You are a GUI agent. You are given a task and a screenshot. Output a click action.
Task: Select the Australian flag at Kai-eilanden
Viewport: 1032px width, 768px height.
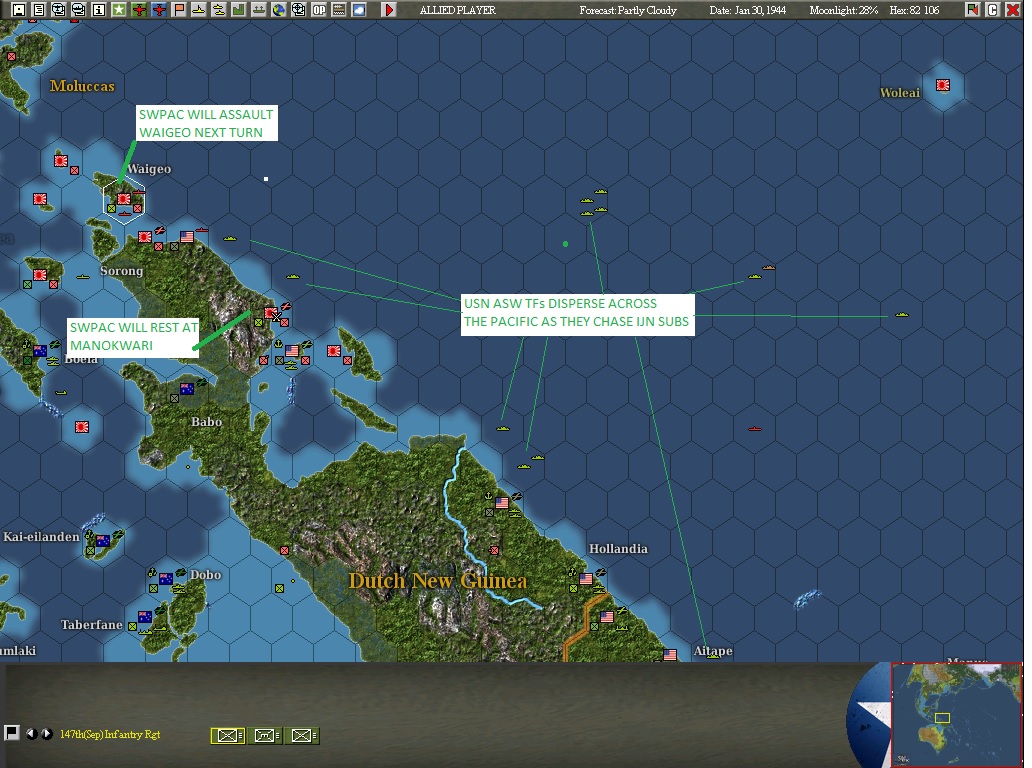[103, 541]
